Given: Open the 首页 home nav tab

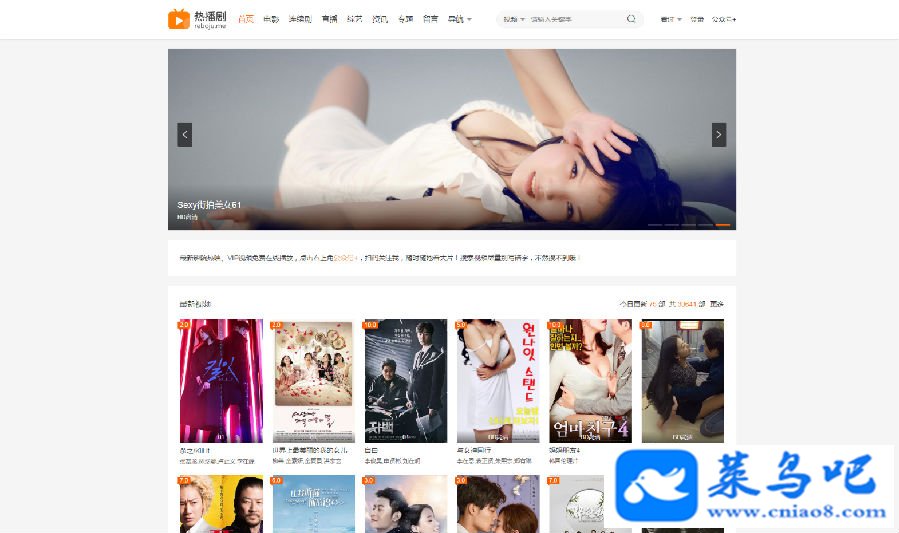Looking at the screenshot, I should [245, 19].
